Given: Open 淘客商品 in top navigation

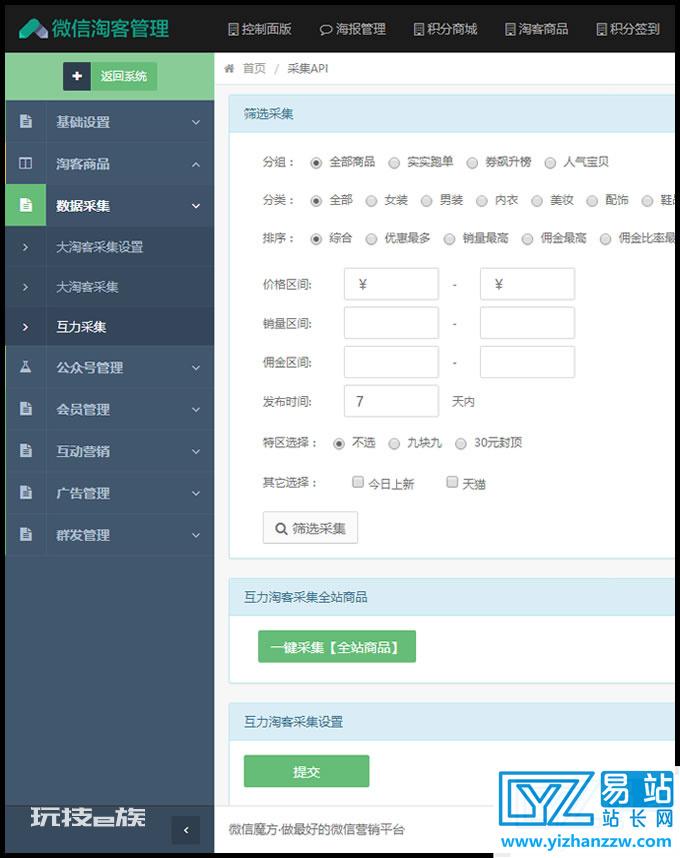Looking at the screenshot, I should coord(537,29).
